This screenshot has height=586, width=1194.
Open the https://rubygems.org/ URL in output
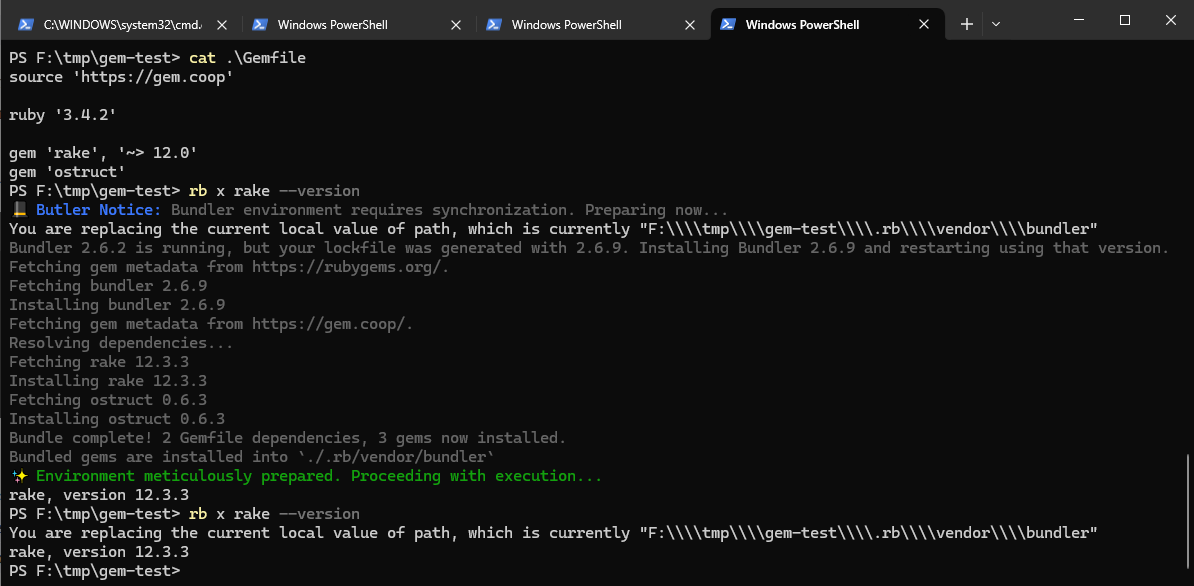pos(350,267)
